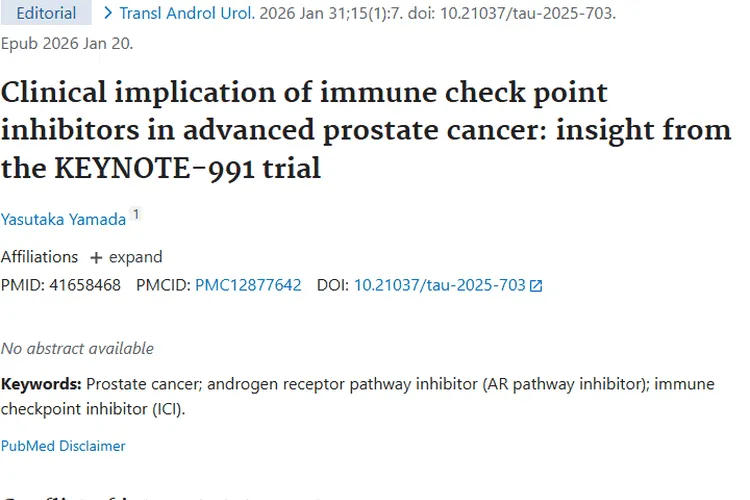Open the PubMed Disclaimer link

[63, 446]
